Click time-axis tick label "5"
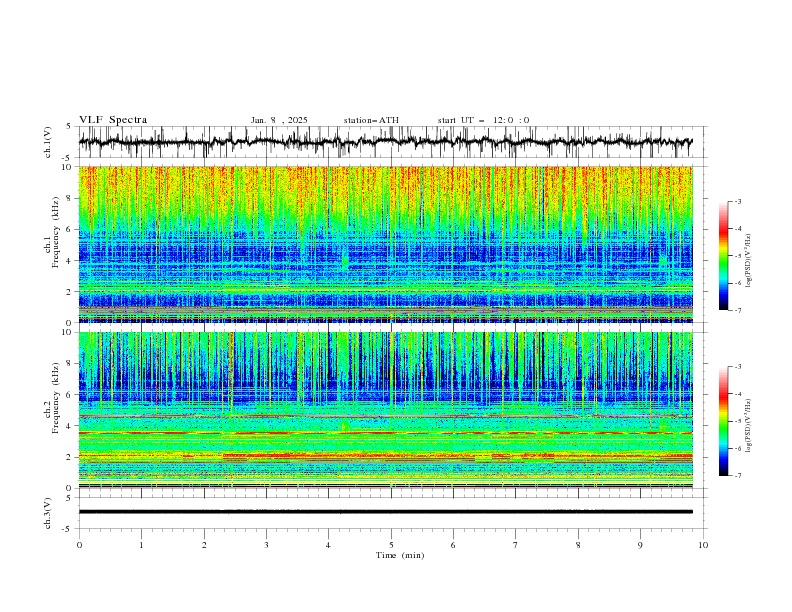Screen dimensions: 792x612 [x=391, y=545]
